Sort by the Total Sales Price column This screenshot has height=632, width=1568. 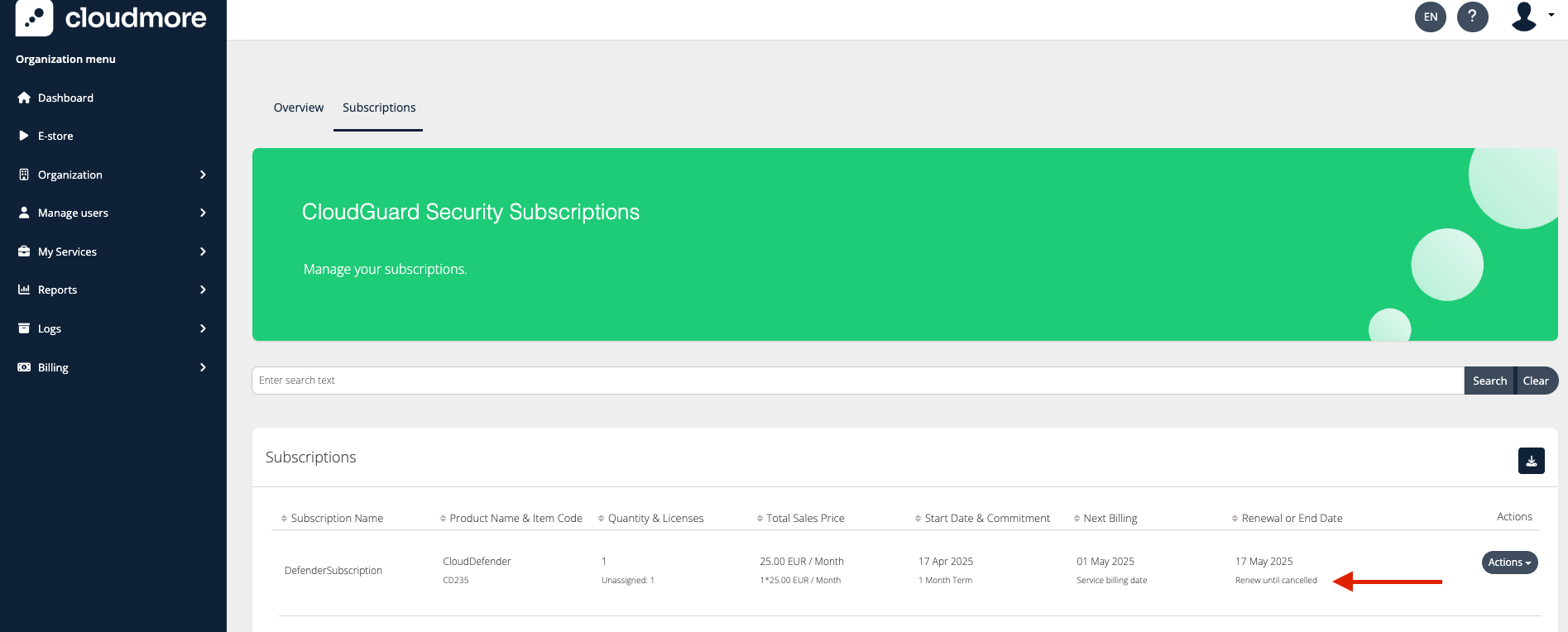point(804,518)
